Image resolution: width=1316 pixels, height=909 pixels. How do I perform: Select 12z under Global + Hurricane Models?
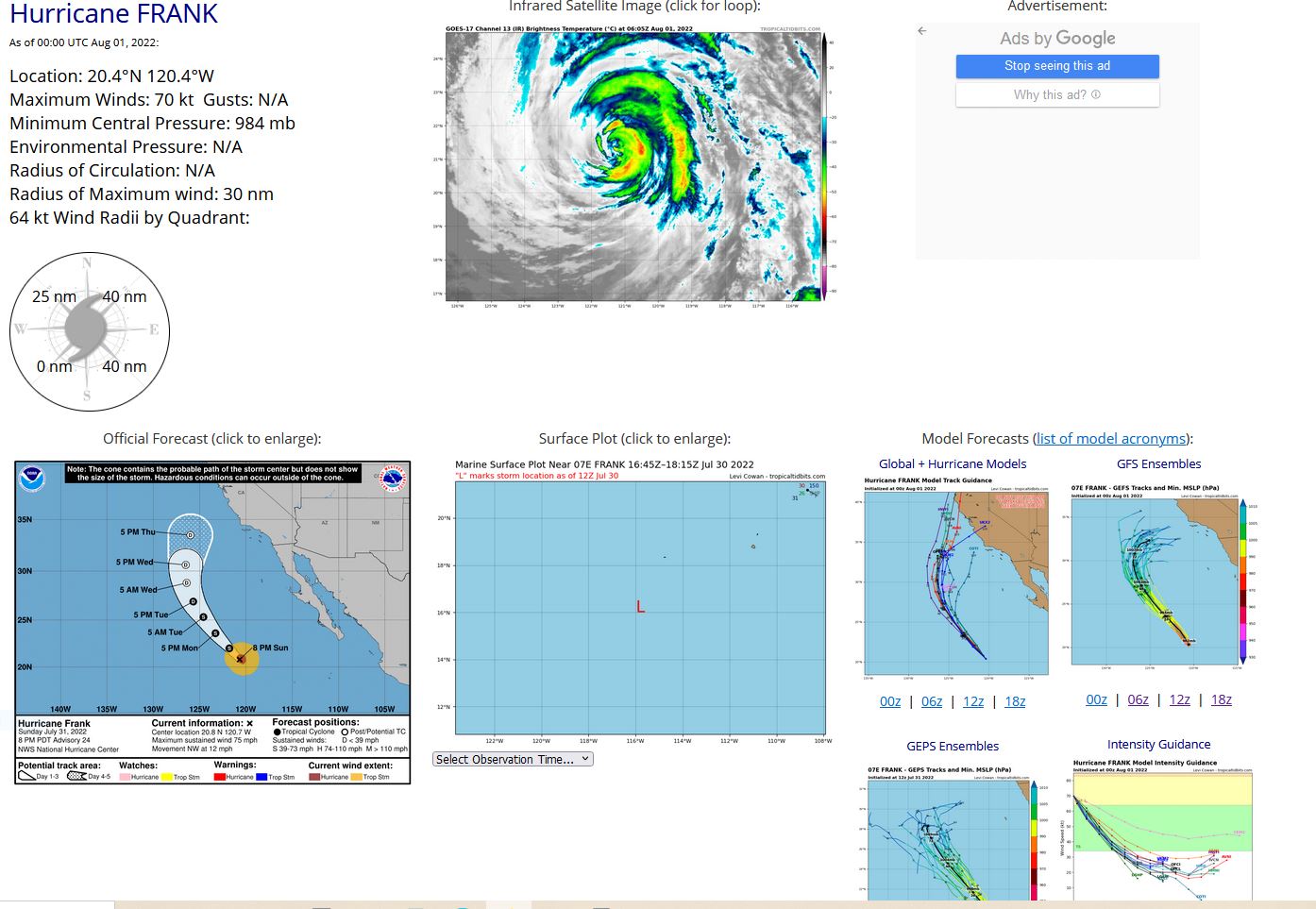point(973,701)
